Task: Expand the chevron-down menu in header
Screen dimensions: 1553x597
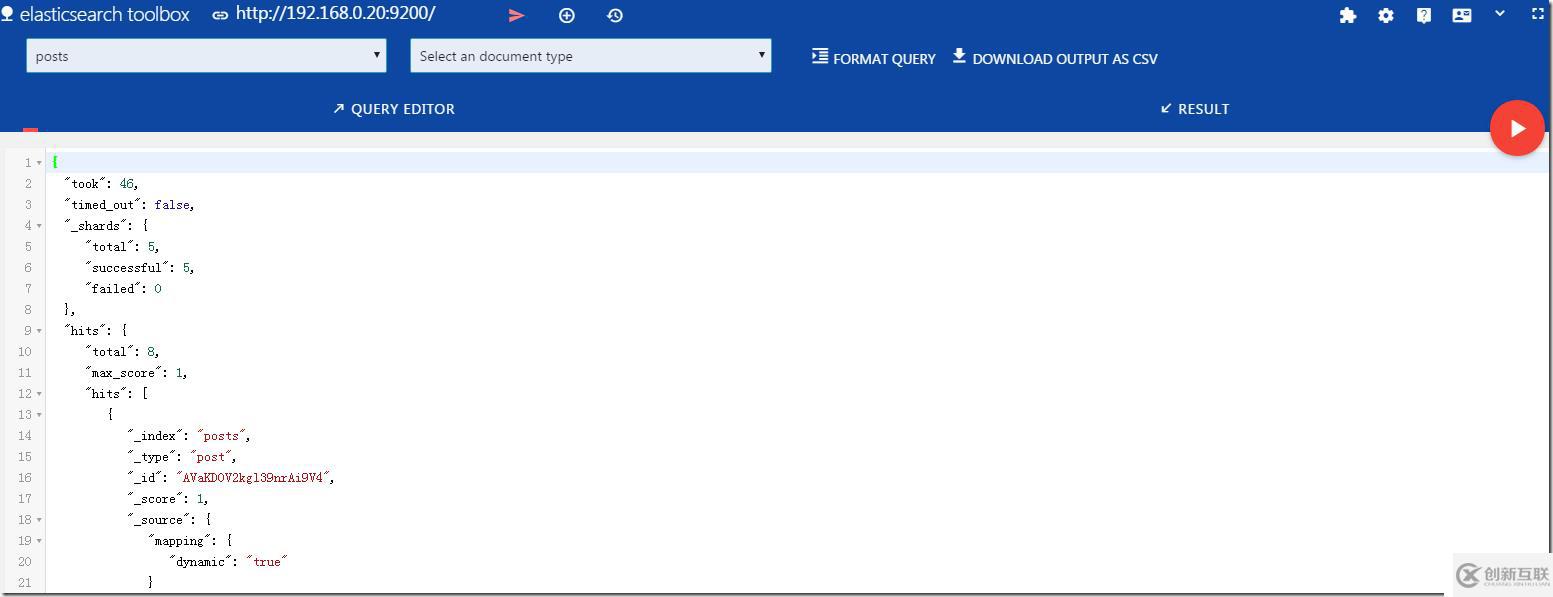Action: pyautogui.click(x=1500, y=14)
